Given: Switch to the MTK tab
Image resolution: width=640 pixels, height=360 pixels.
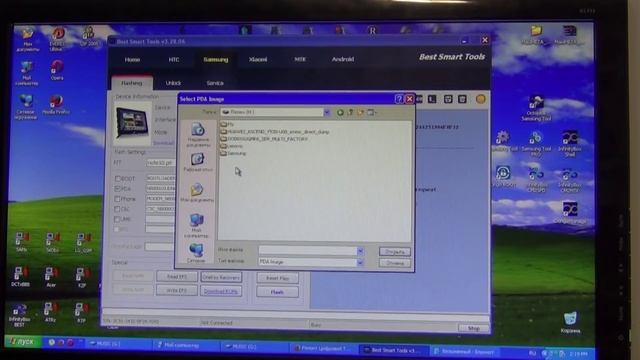Looking at the screenshot, I should tap(300, 60).
